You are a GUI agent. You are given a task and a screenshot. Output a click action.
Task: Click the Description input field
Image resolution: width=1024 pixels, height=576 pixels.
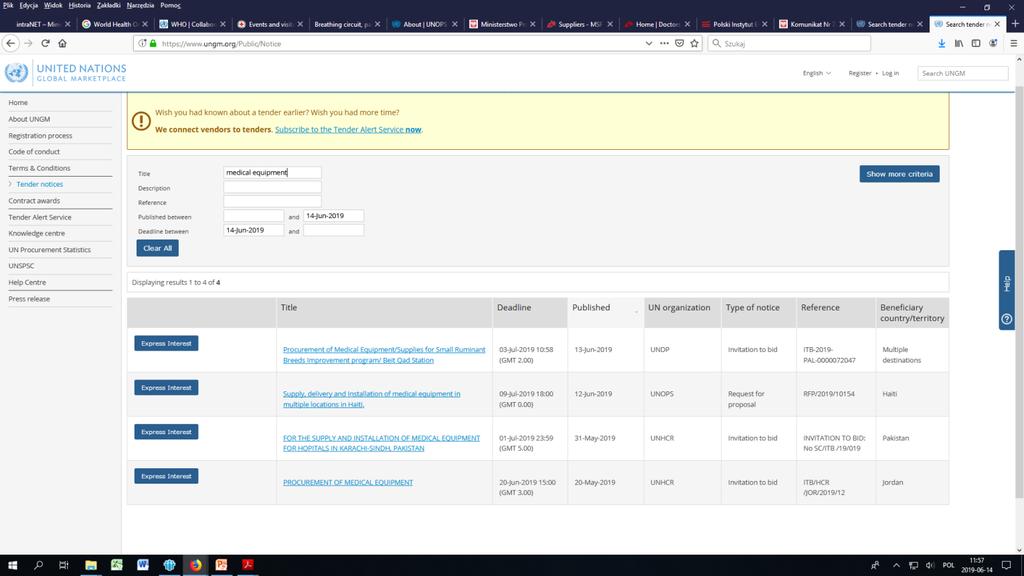click(272, 187)
